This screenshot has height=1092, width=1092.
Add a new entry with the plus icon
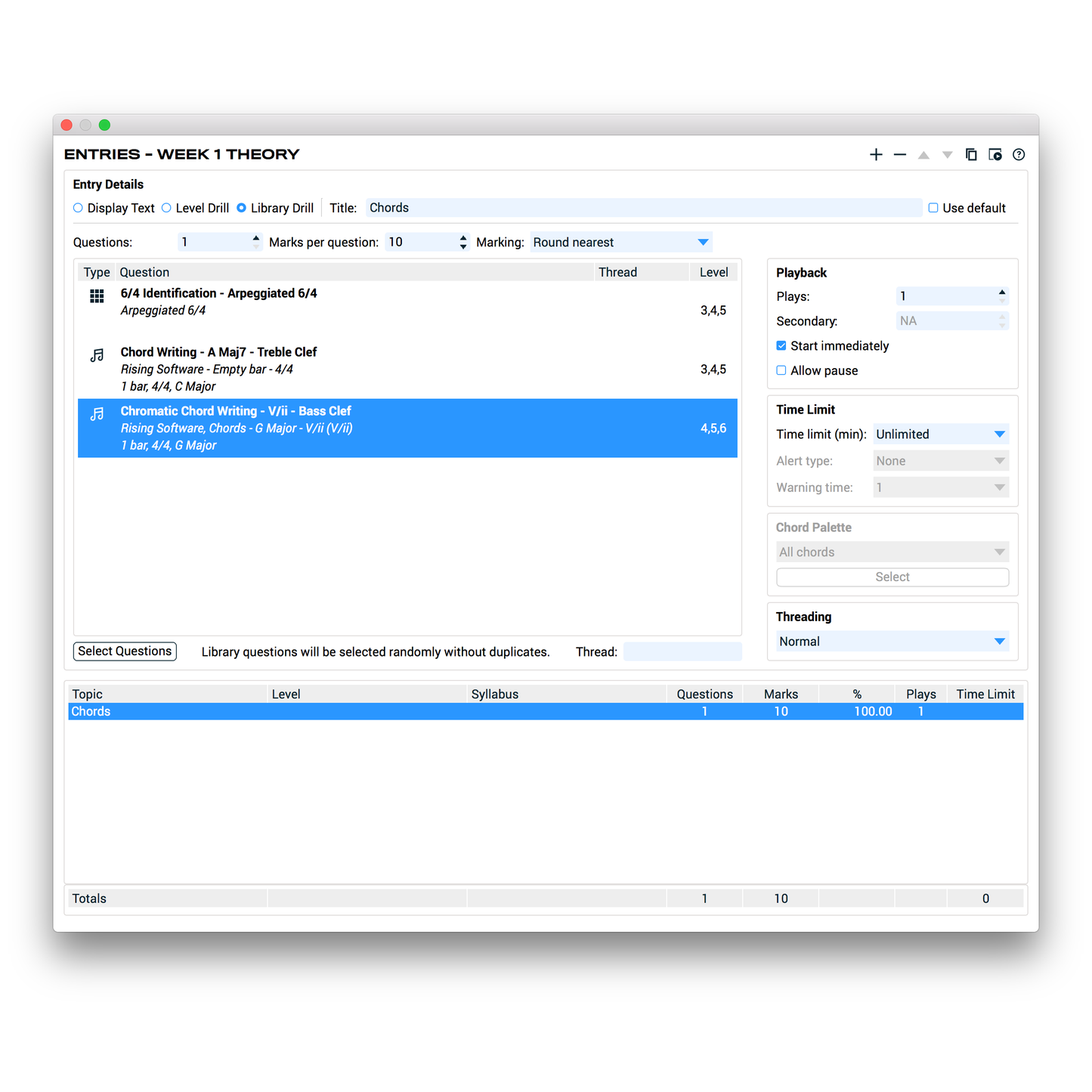(876, 154)
